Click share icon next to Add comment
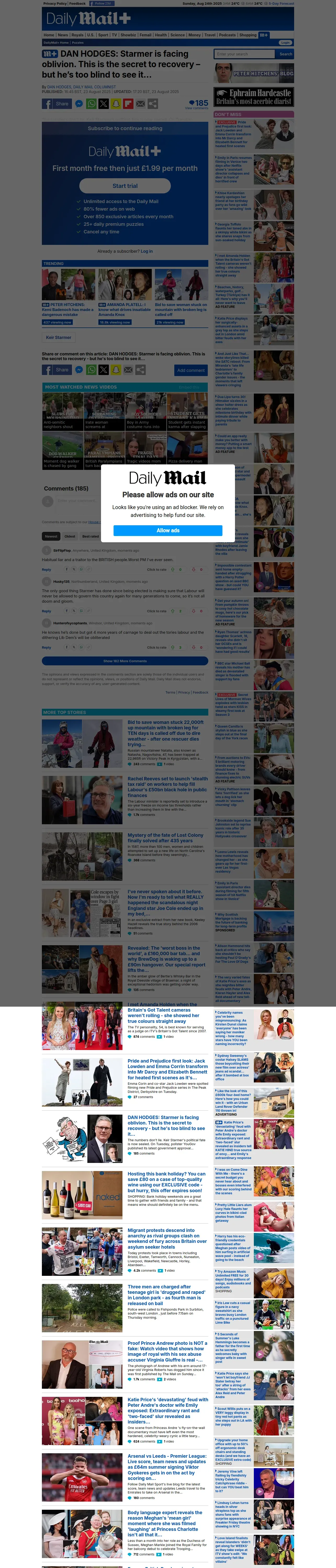 tap(140, 370)
